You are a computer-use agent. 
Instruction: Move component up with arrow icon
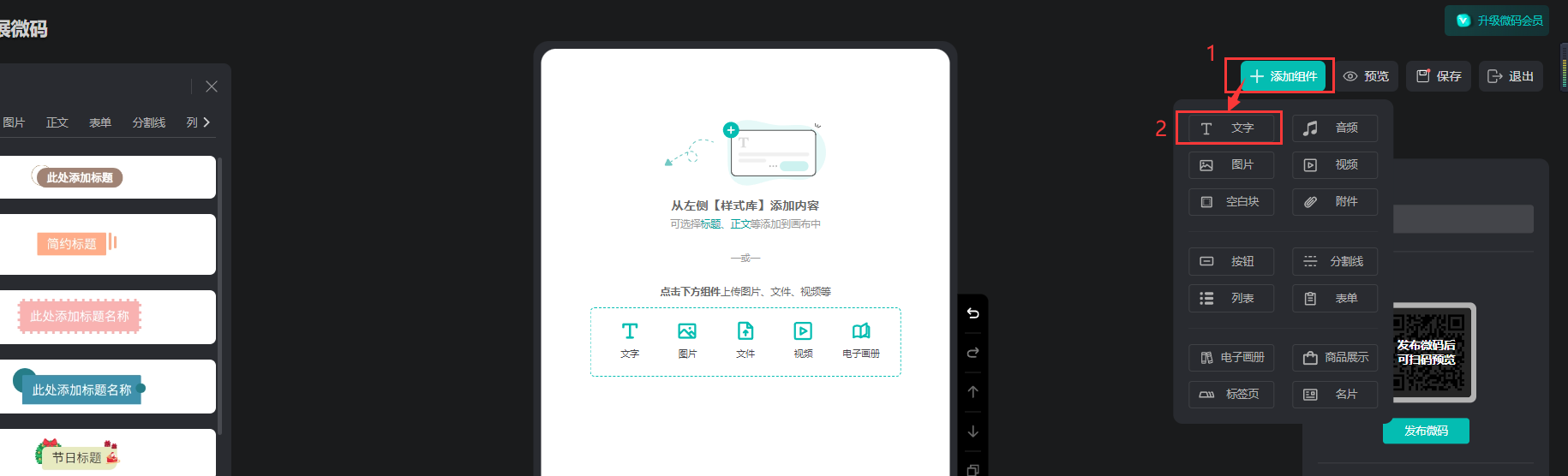pos(973,392)
